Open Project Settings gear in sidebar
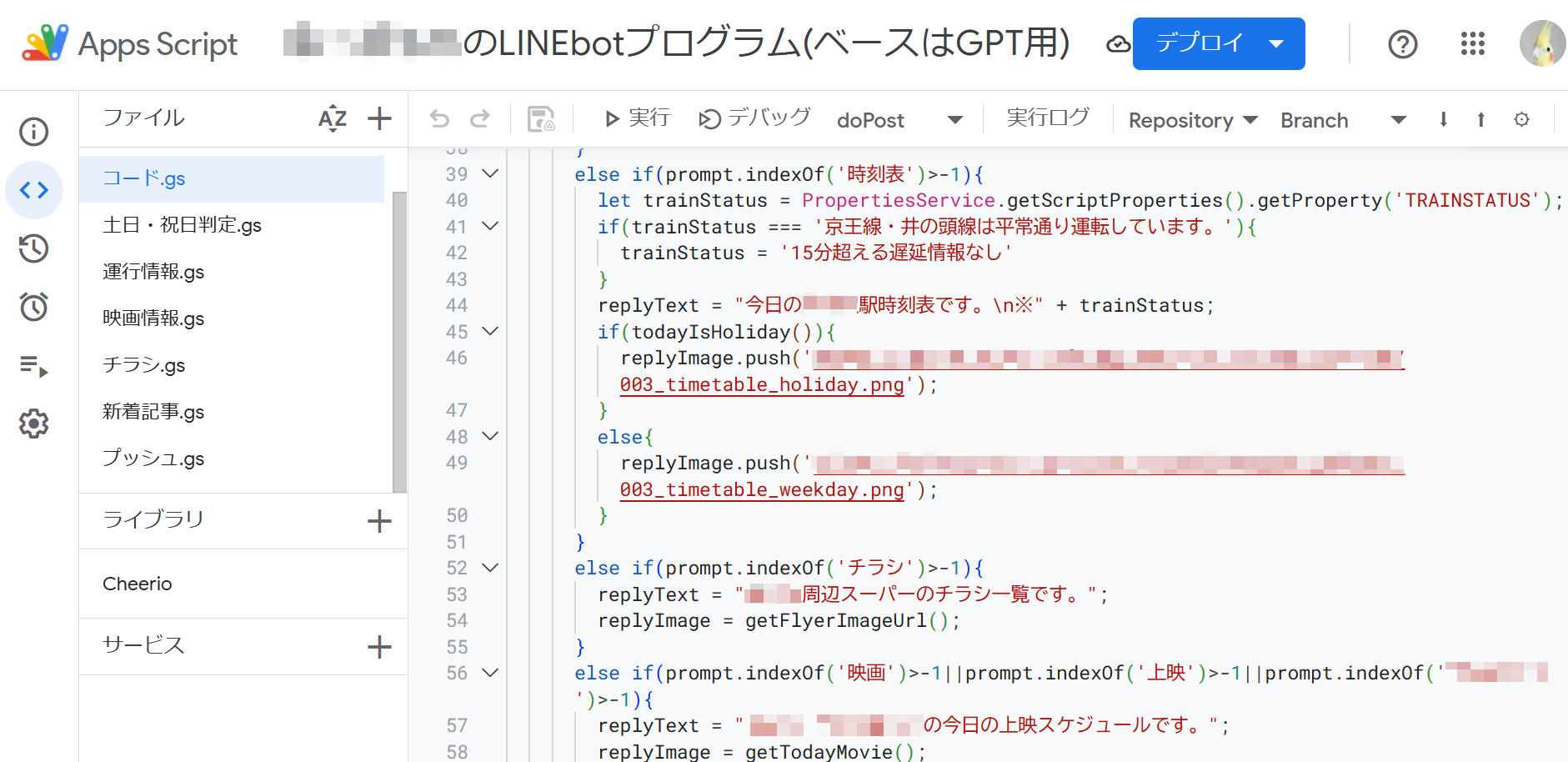 33,424
